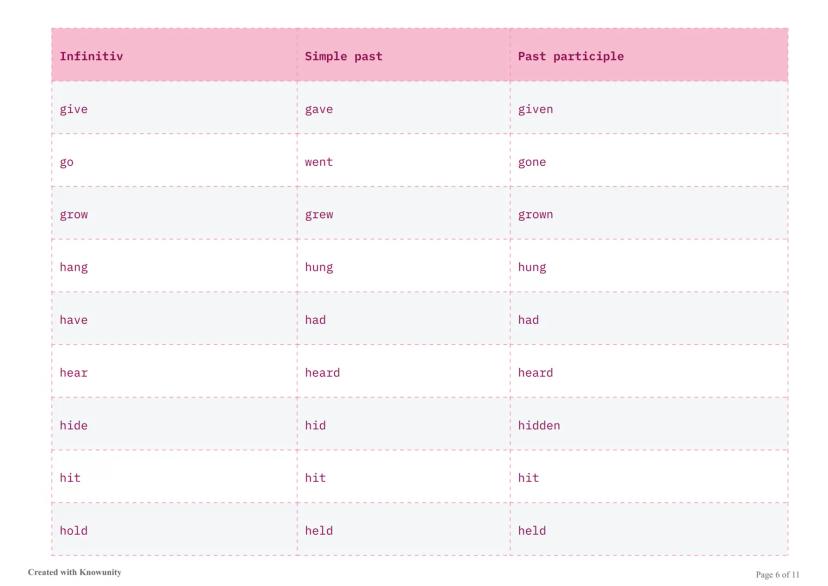Click the infinitive cell "have"

point(74,320)
